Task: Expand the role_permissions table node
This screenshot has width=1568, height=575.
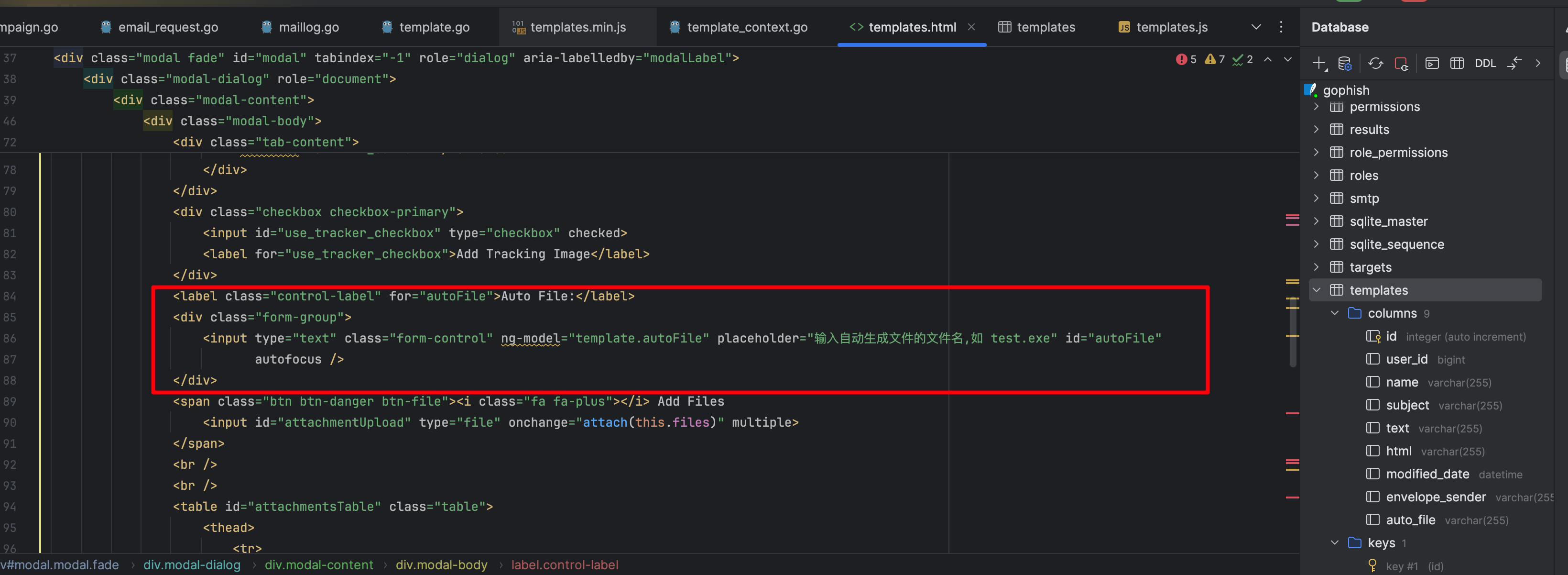Action: coord(1316,152)
